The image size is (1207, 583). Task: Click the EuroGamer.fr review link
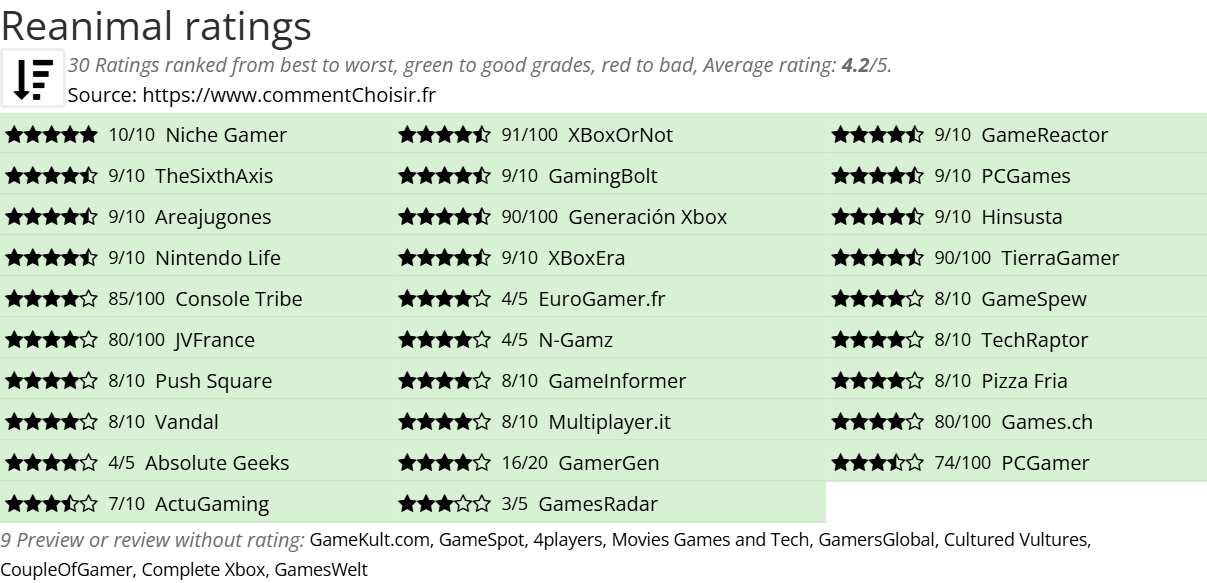pos(601,299)
